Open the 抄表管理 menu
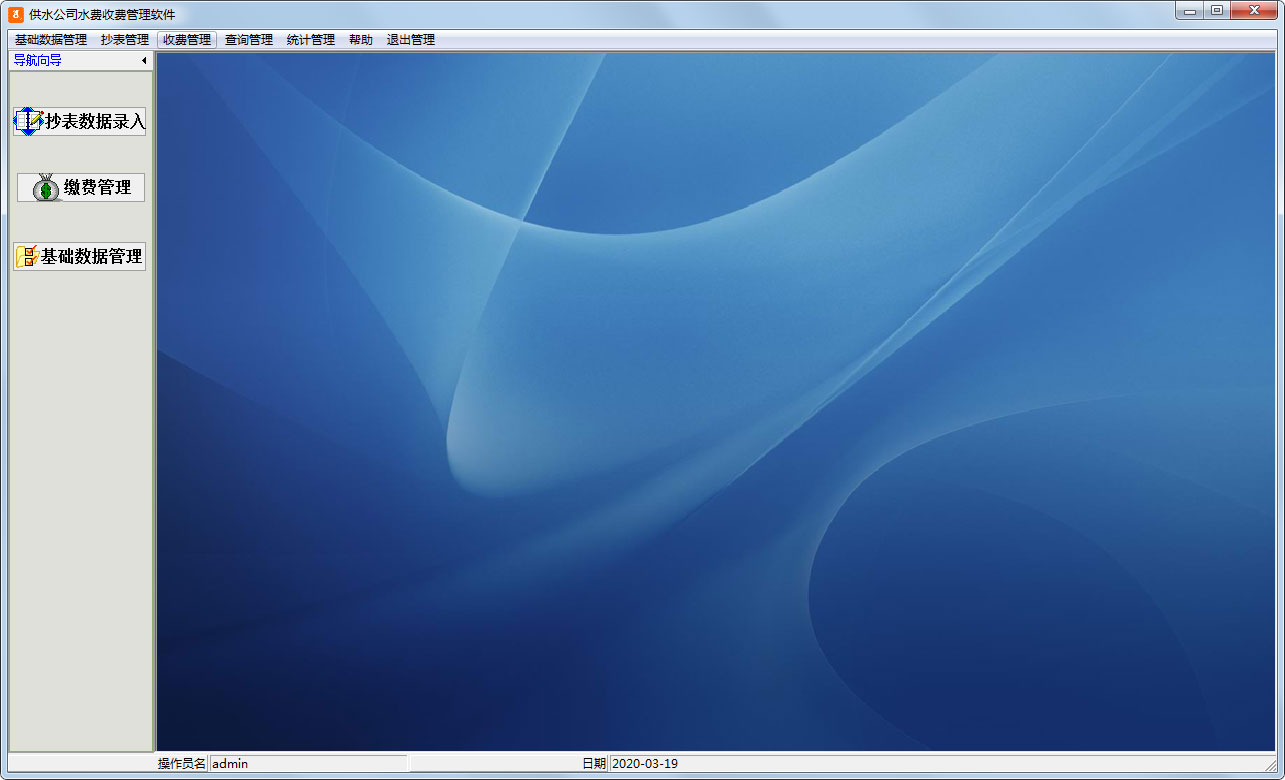1285x780 pixels. [x=124, y=40]
